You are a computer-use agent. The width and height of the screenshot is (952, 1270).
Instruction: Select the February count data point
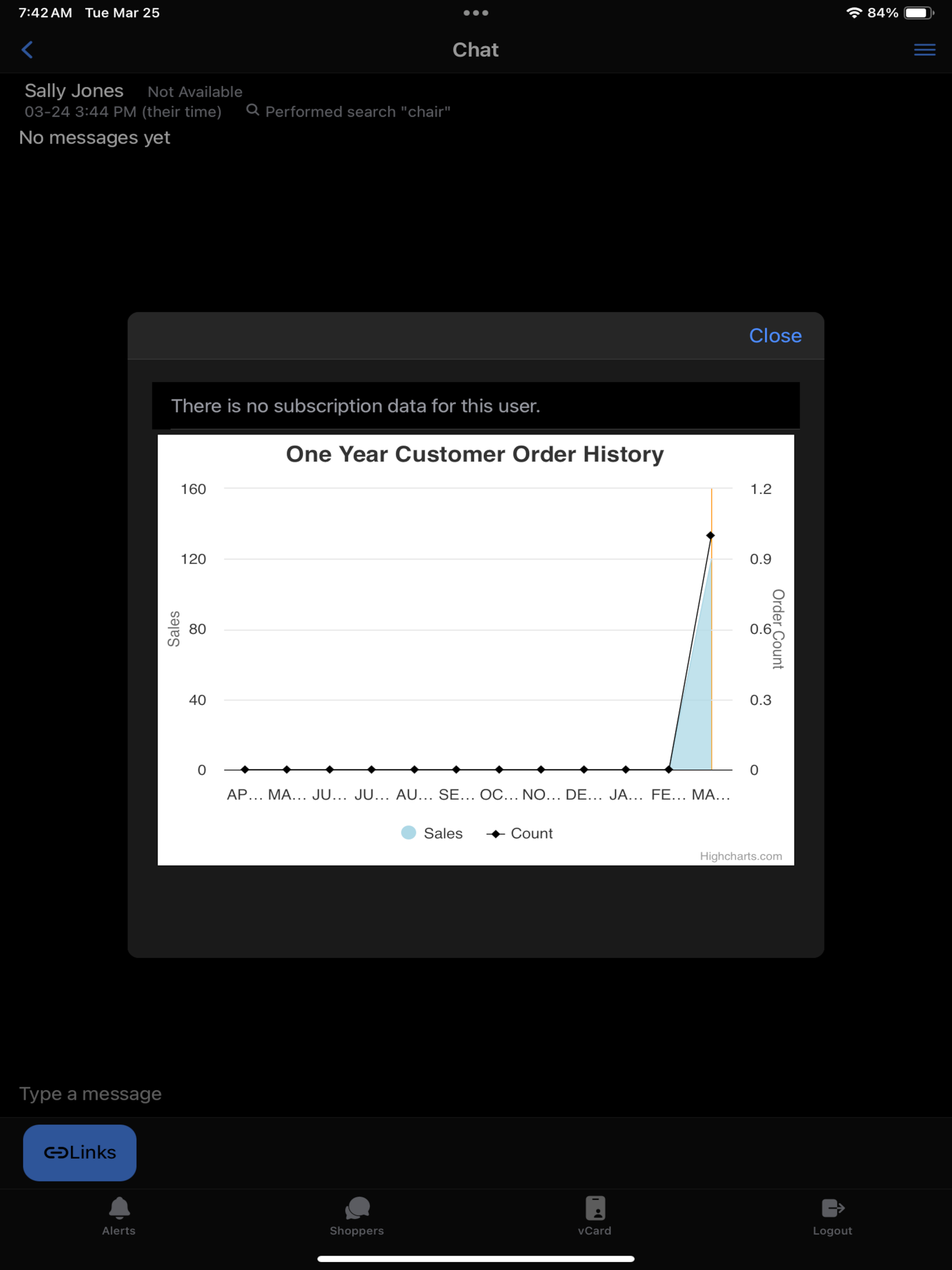668,769
